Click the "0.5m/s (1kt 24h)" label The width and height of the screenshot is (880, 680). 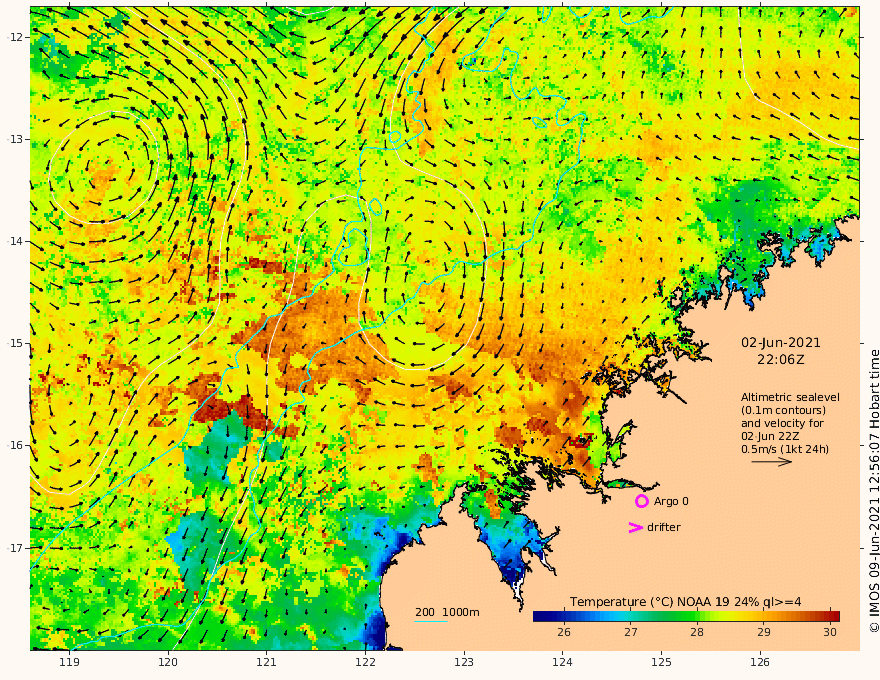coord(785,449)
